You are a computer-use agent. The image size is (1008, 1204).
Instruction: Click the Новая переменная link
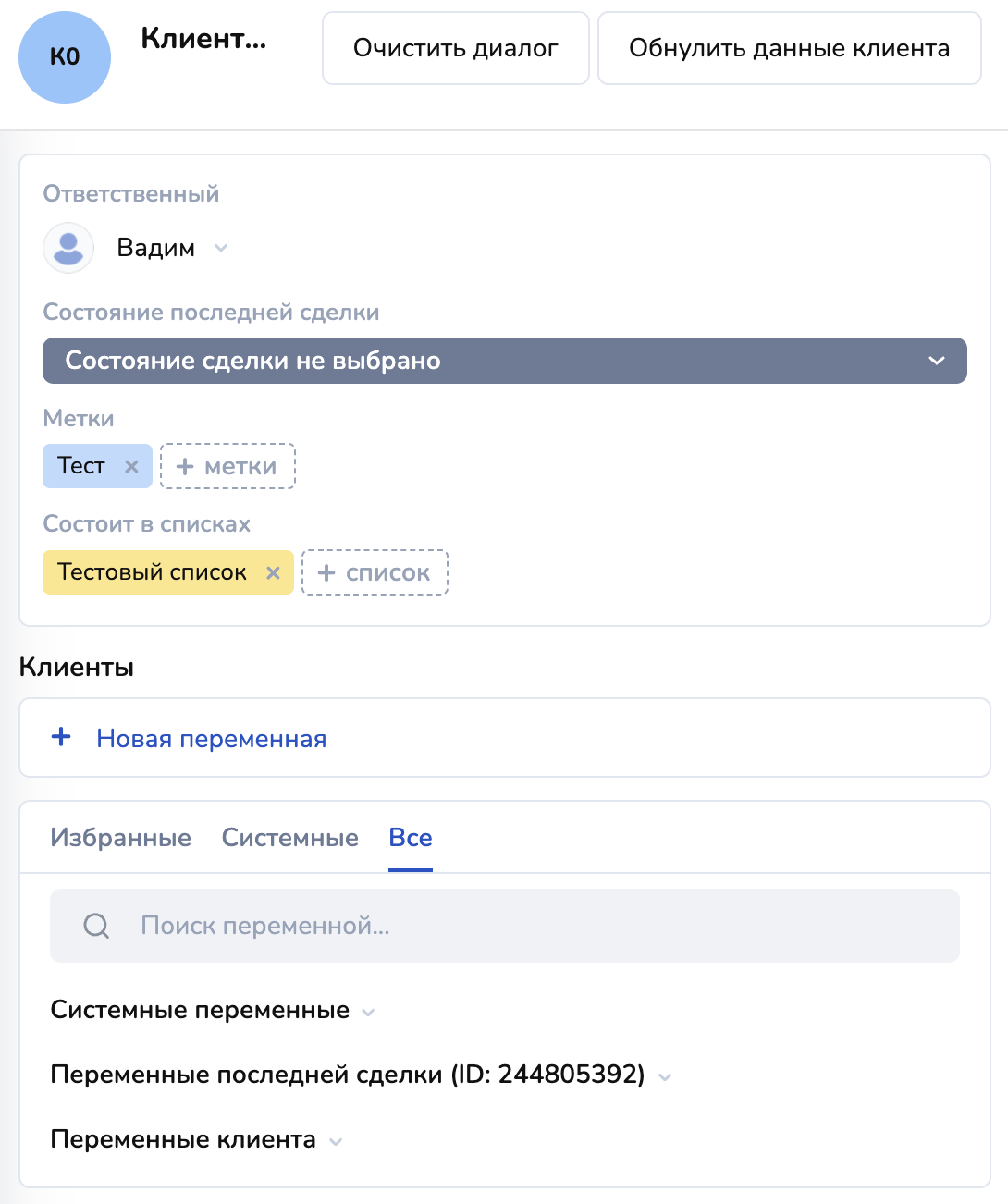point(211,739)
